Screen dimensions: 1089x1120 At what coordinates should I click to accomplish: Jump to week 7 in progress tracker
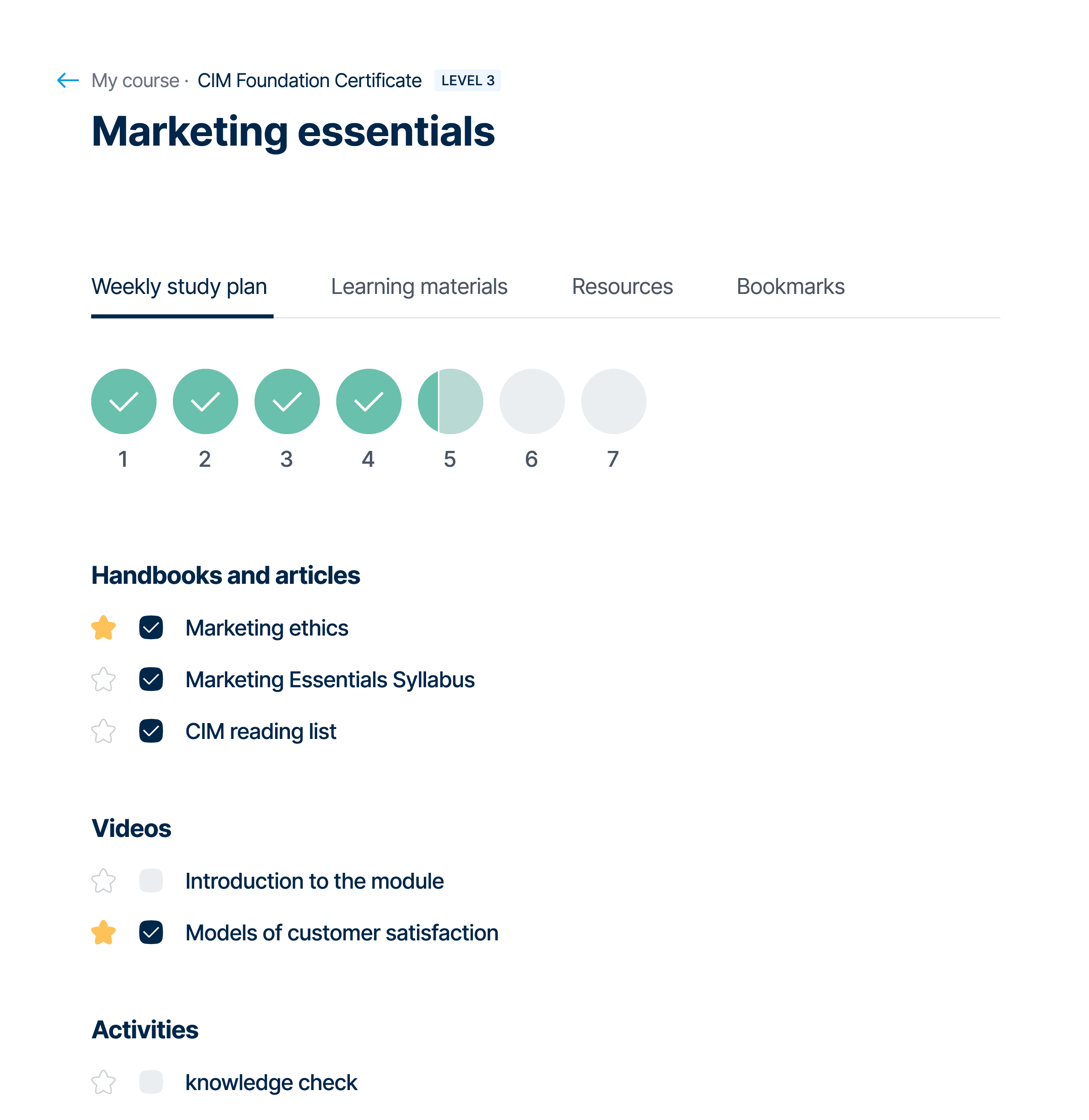[613, 401]
